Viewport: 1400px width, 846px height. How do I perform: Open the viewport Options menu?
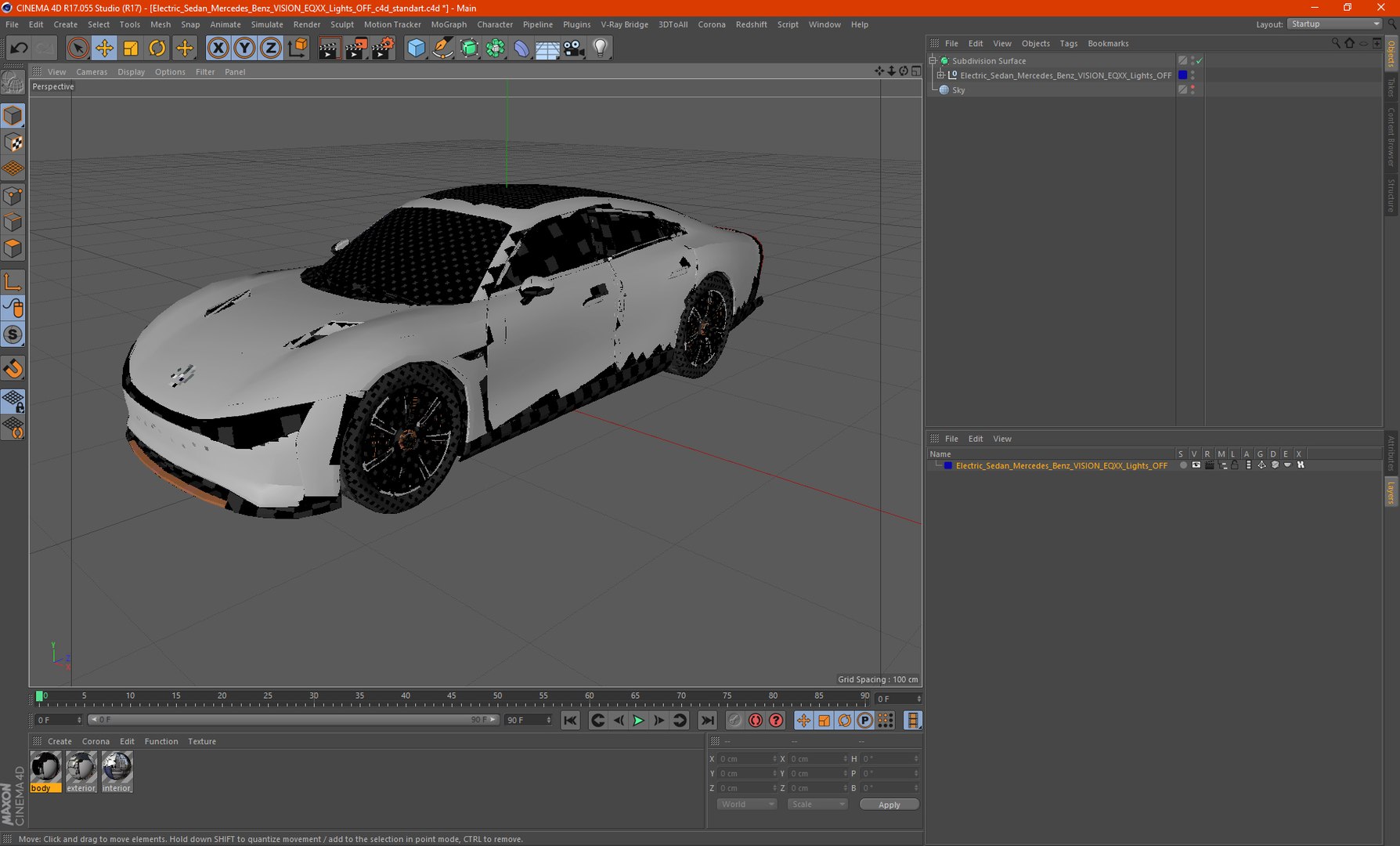click(170, 72)
